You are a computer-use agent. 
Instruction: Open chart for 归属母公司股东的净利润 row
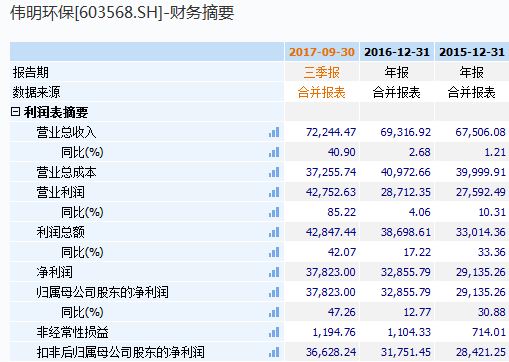274,292
